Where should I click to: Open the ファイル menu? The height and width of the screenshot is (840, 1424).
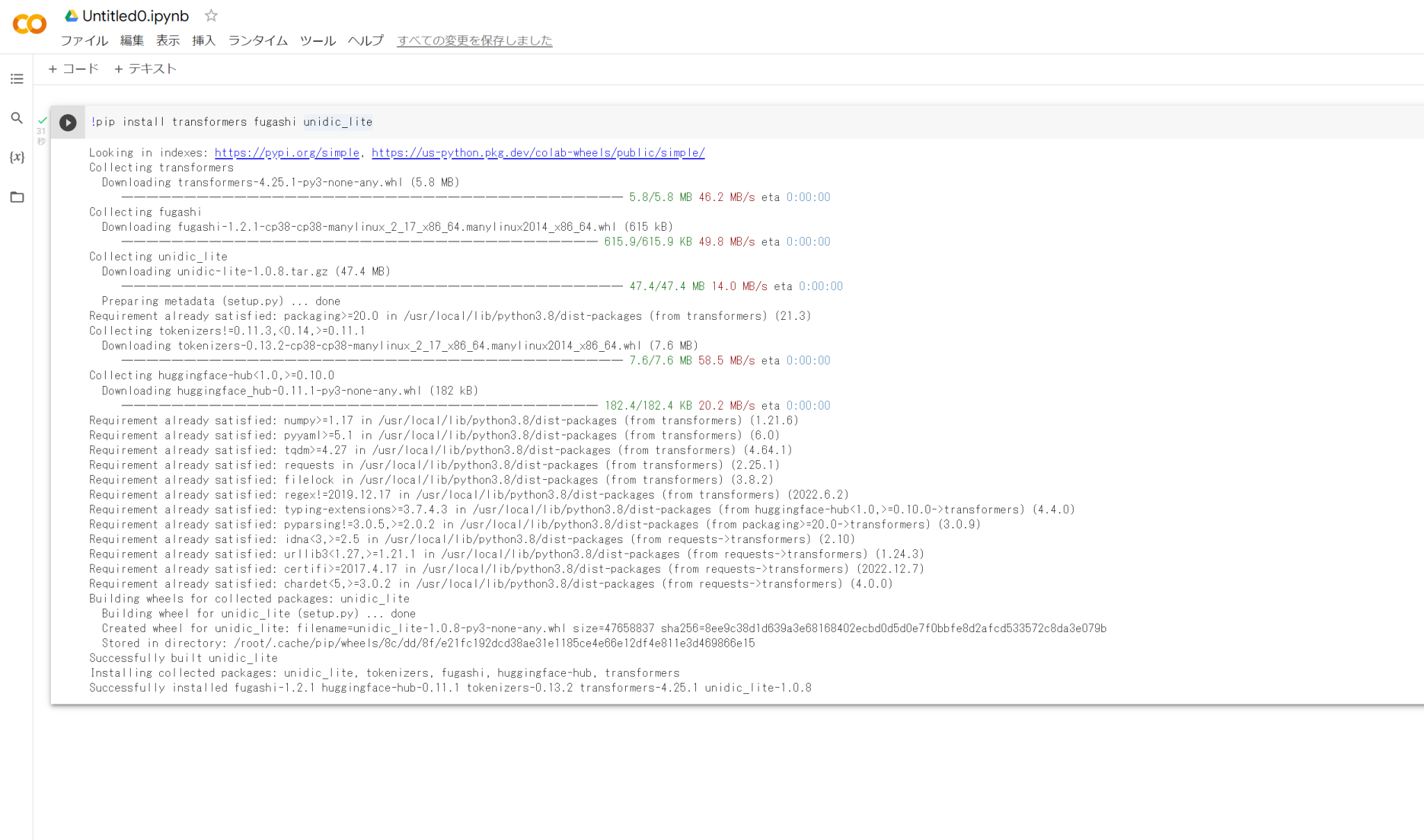click(x=84, y=40)
